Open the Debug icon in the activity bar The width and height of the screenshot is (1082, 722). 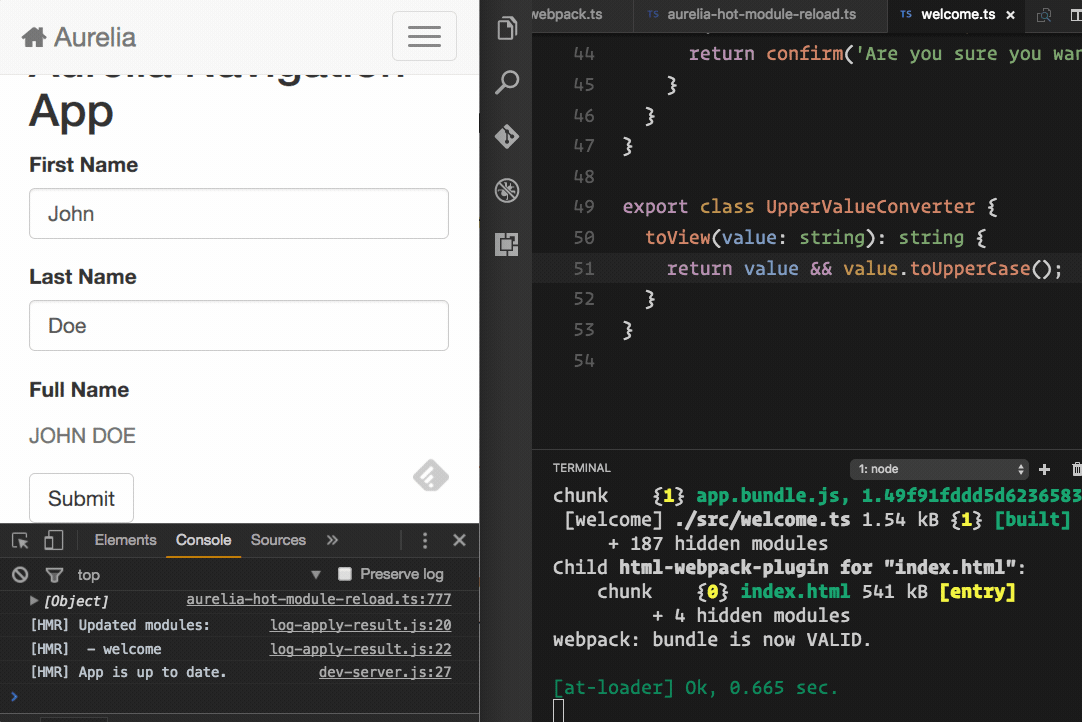tap(507, 190)
